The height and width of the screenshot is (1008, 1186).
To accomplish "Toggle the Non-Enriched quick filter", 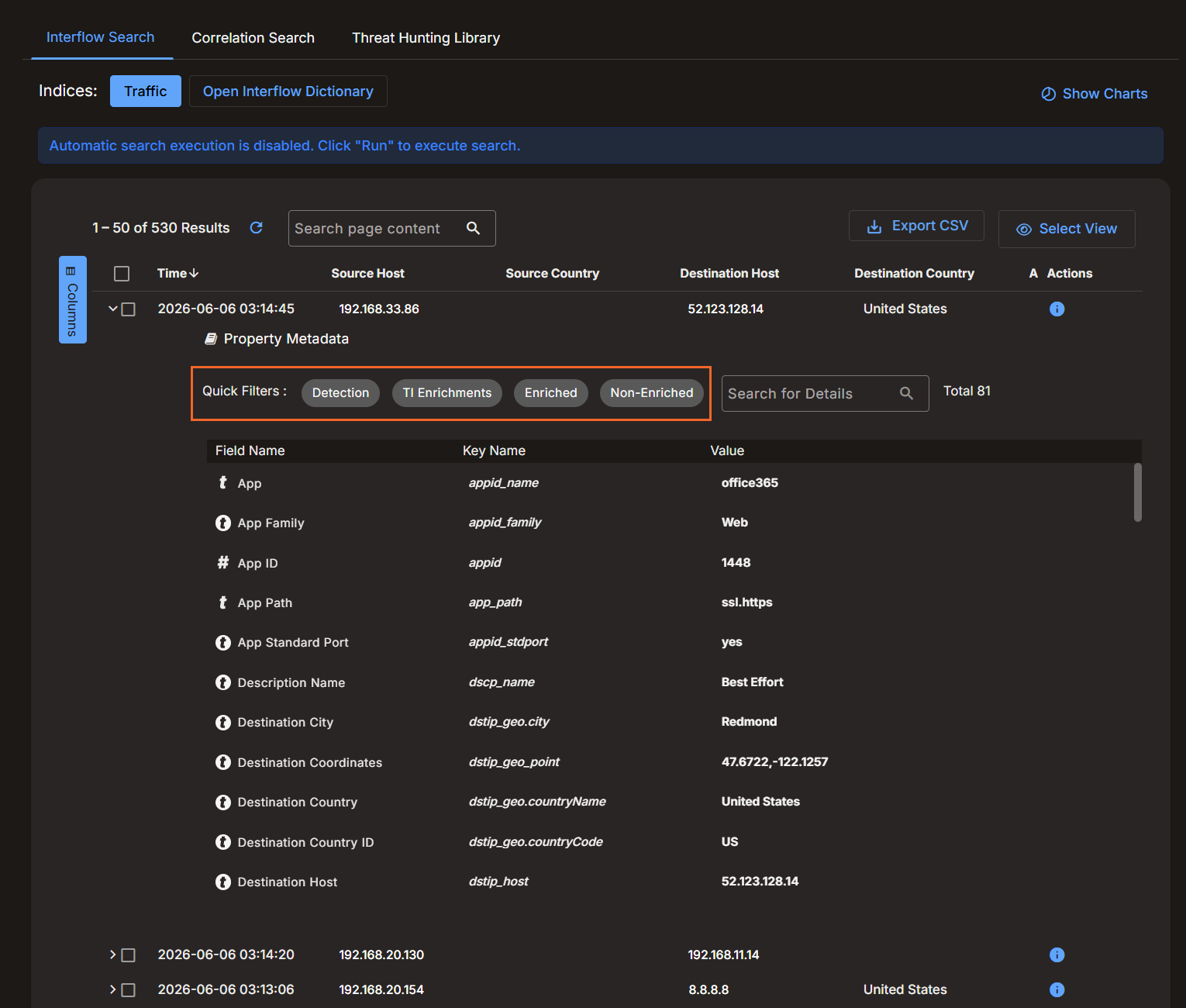I will pyautogui.click(x=652, y=393).
